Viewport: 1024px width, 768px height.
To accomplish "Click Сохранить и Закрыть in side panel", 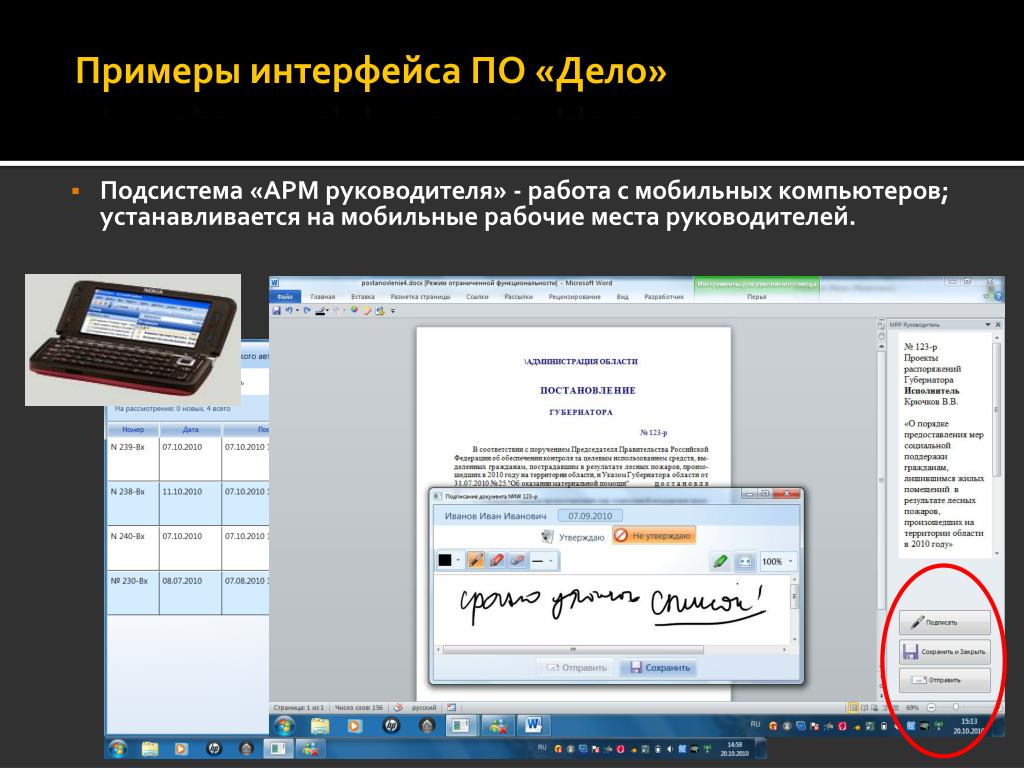I will click(944, 652).
